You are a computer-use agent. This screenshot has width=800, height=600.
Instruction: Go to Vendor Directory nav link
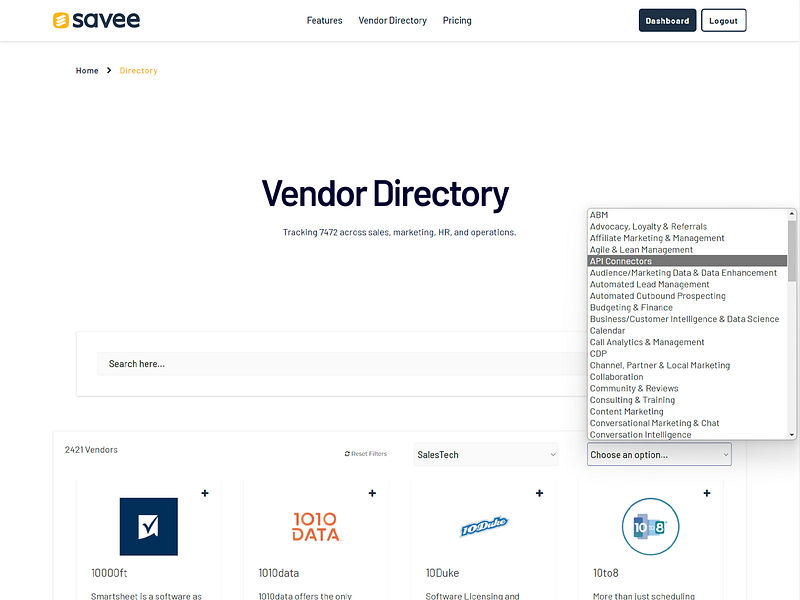click(392, 20)
